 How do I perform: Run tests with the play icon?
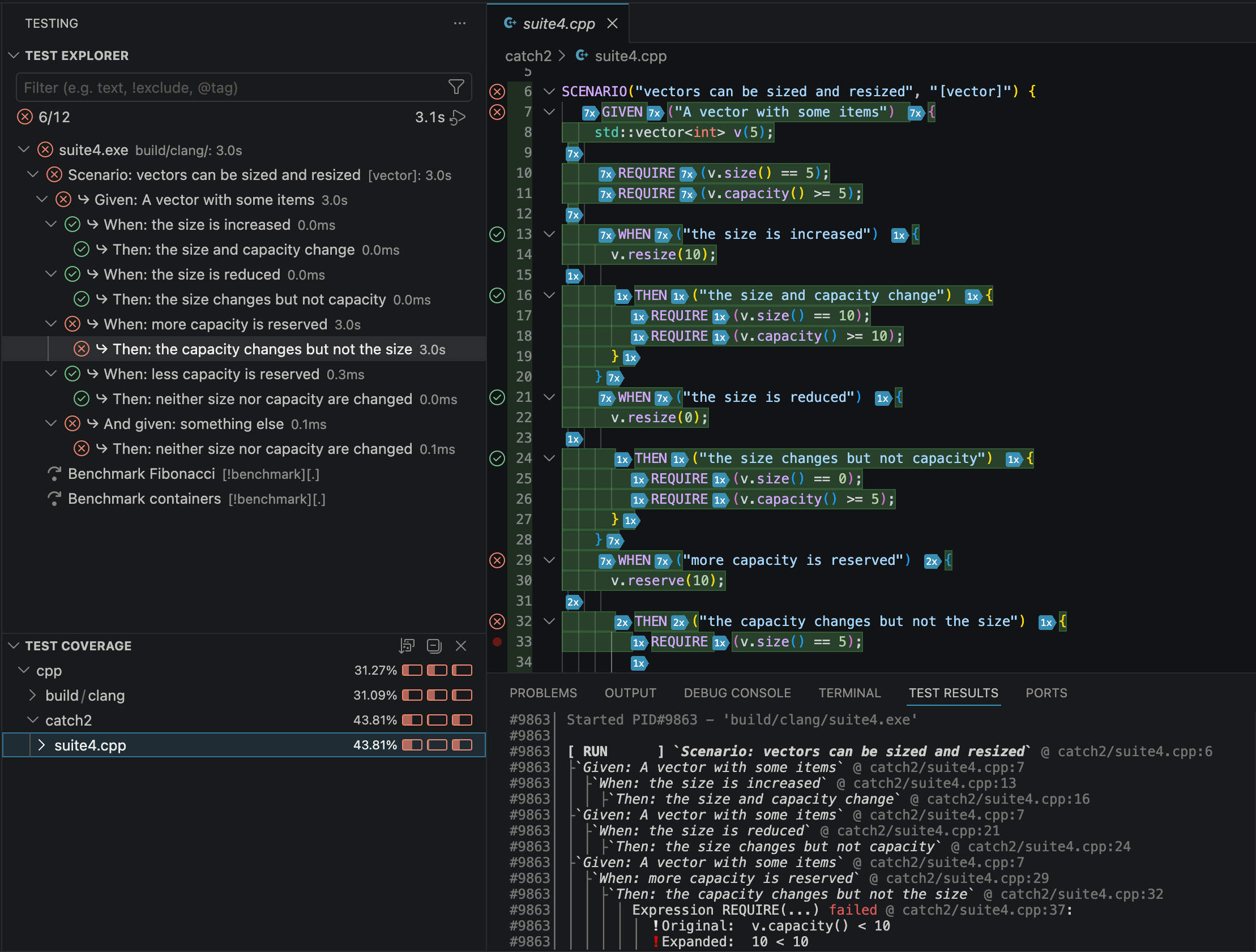coord(458,118)
